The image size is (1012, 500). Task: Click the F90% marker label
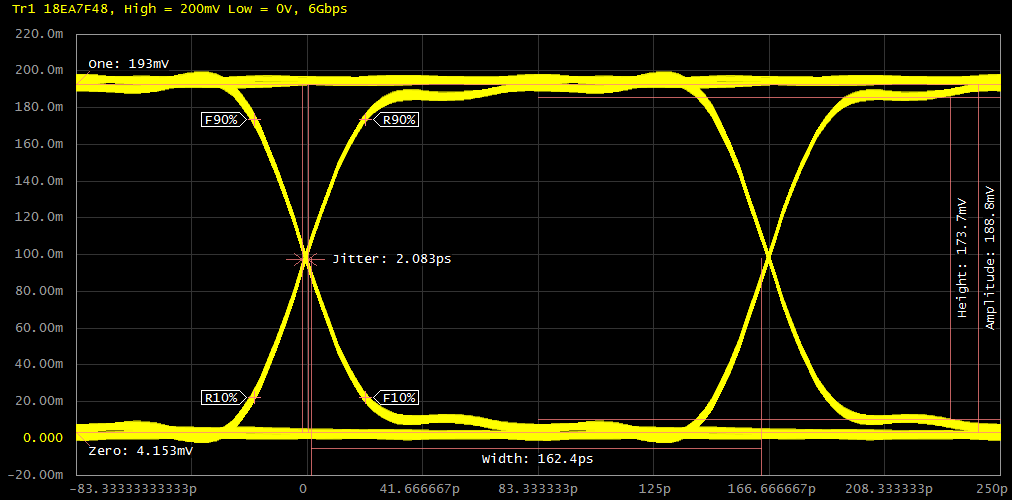(x=221, y=120)
